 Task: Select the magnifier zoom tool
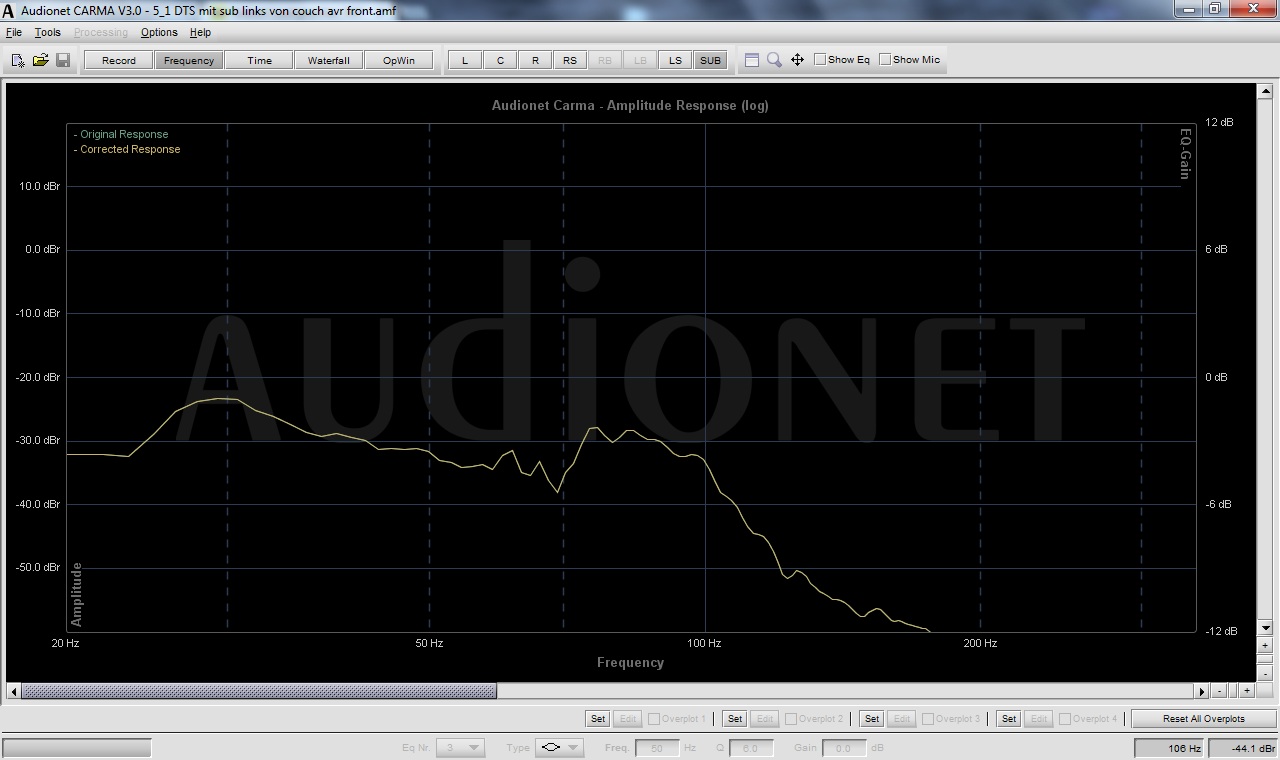774,60
